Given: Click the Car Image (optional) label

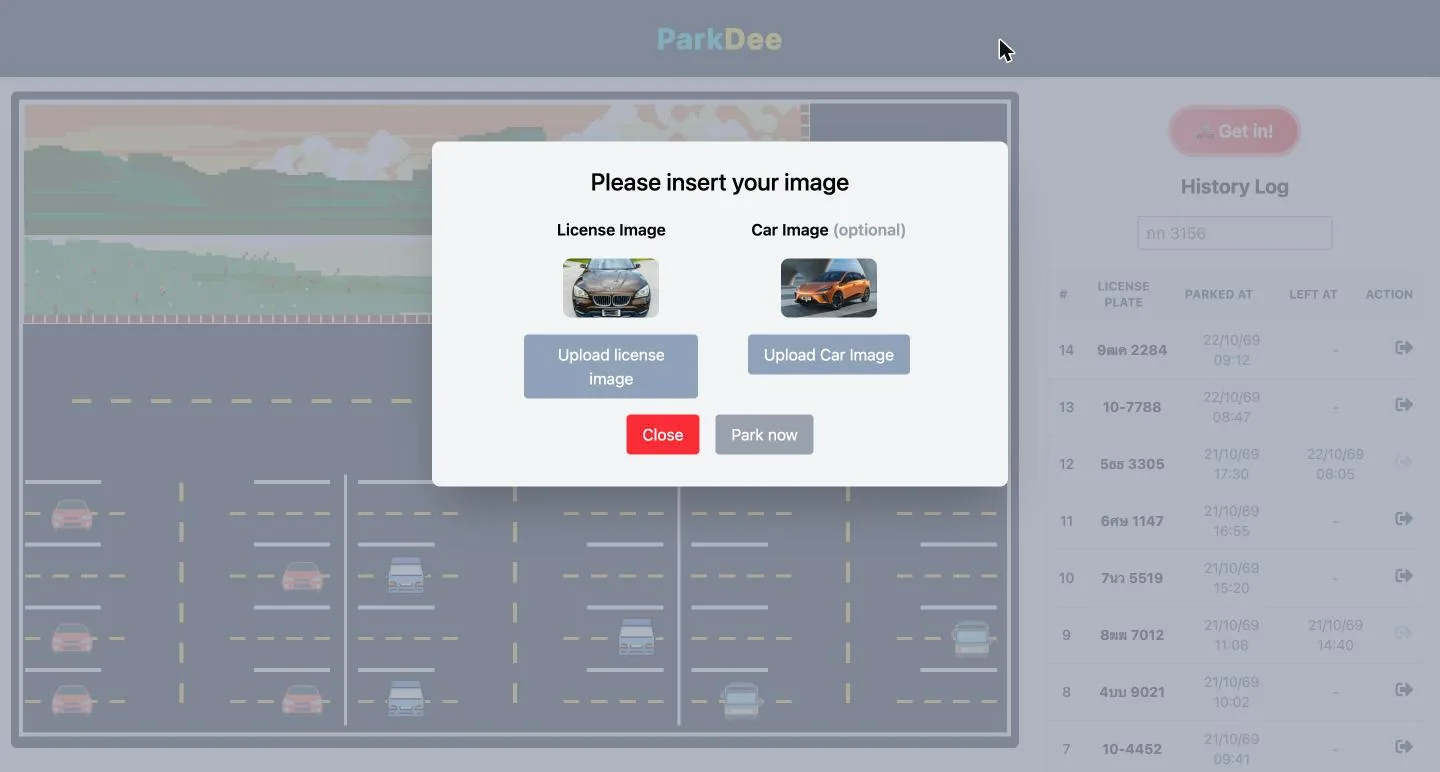Looking at the screenshot, I should (828, 230).
